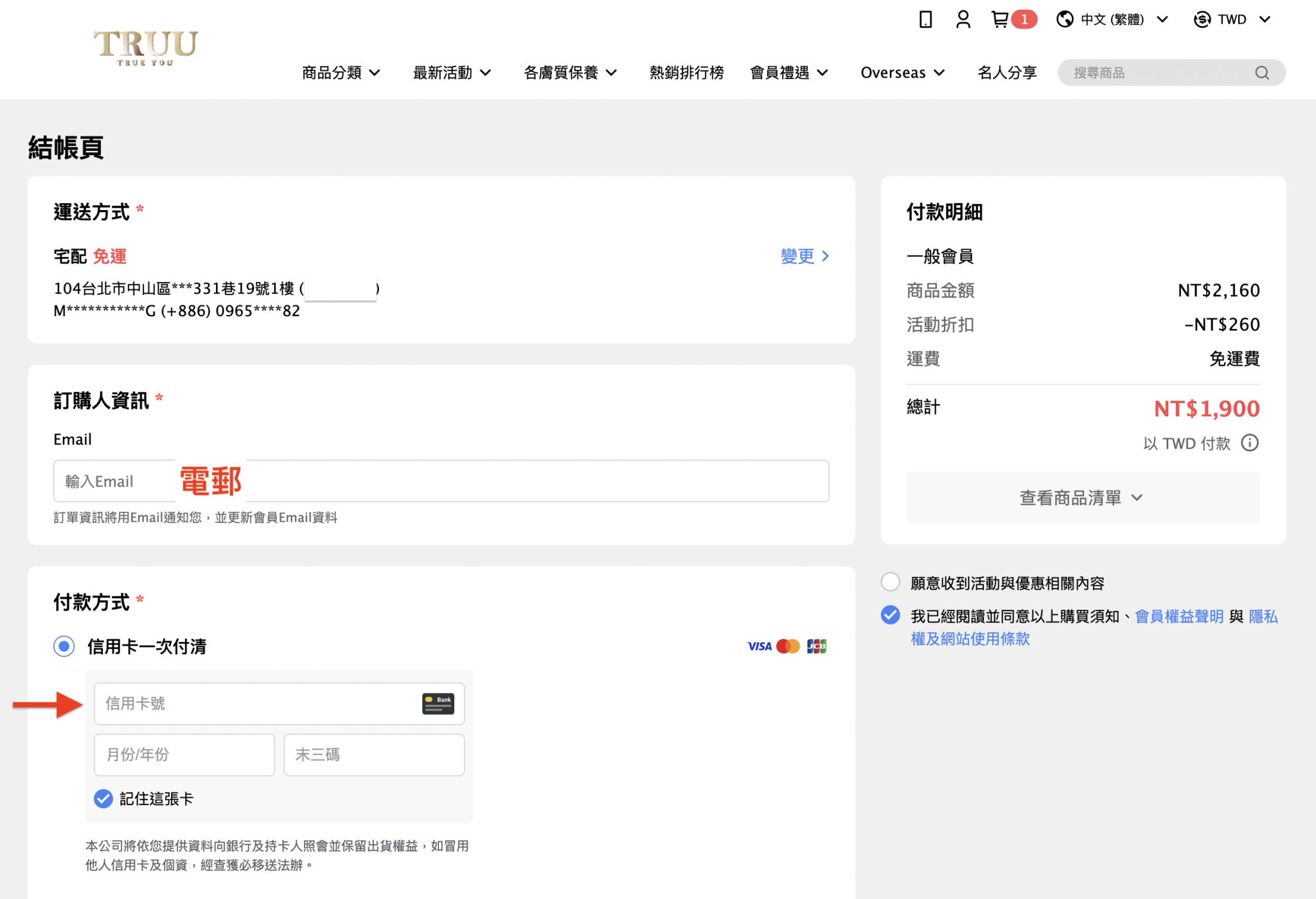Screen dimensions: 1316x899
Task: Open the shopping cart with 1 item
Action: point(999,19)
